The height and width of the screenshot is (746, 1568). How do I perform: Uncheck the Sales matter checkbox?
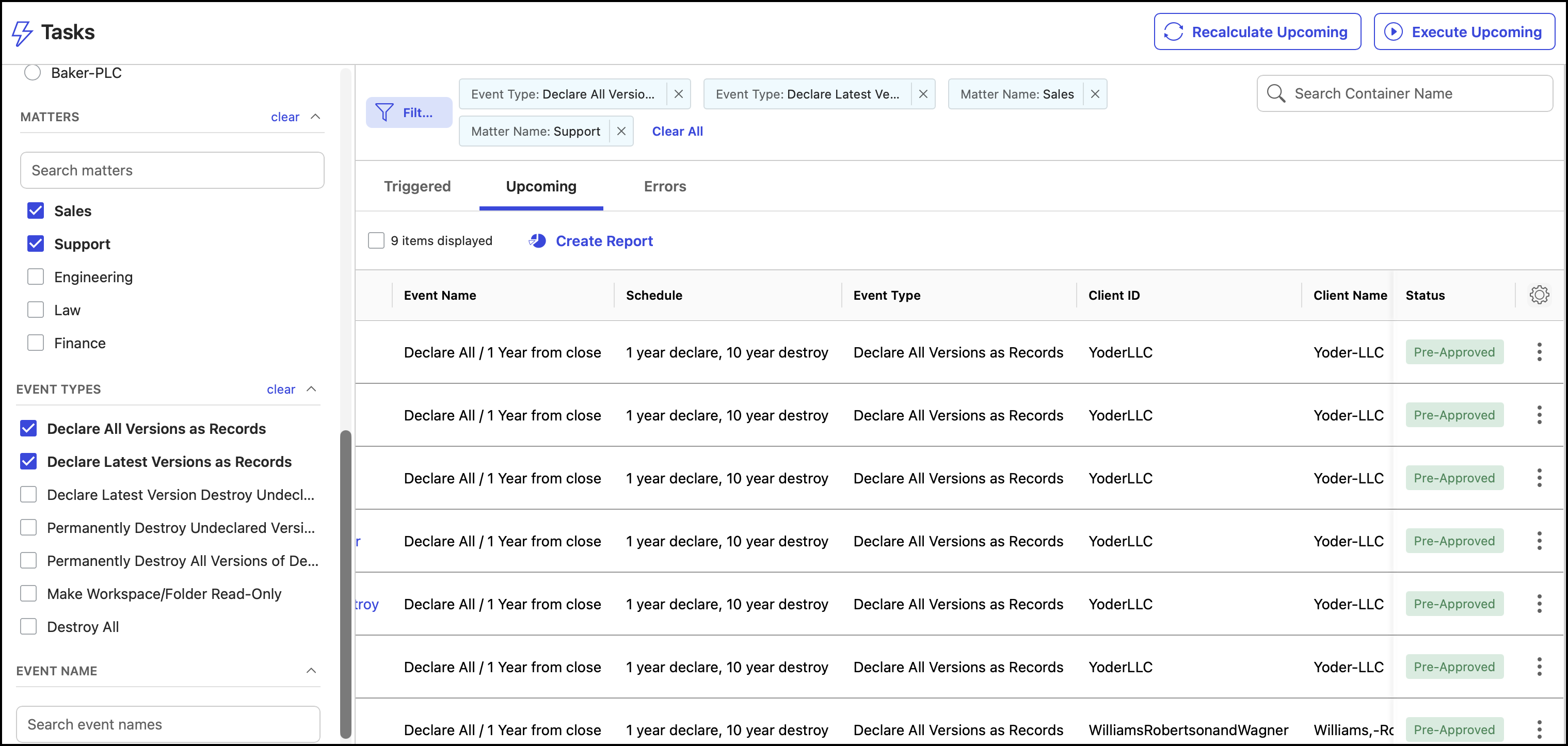[x=35, y=211]
